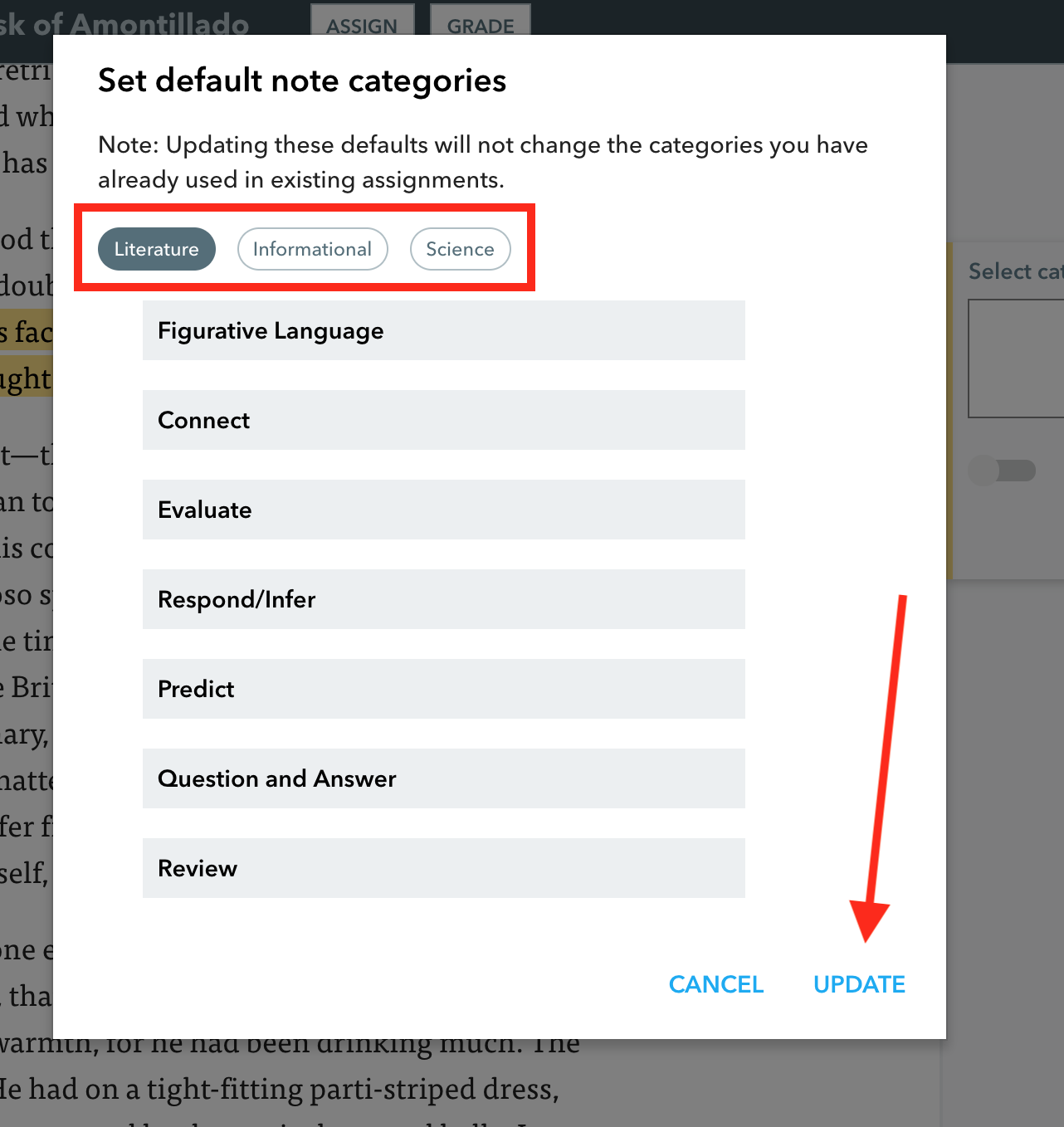Image resolution: width=1064 pixels, height=1127 pixels.
Task: Click UPDATE to save default categories
Action: pos(859,983)
